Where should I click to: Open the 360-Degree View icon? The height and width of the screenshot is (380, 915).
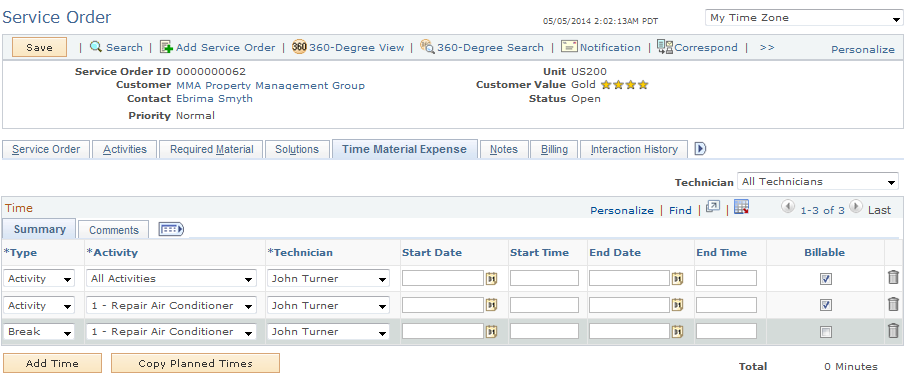click(299, 47)
